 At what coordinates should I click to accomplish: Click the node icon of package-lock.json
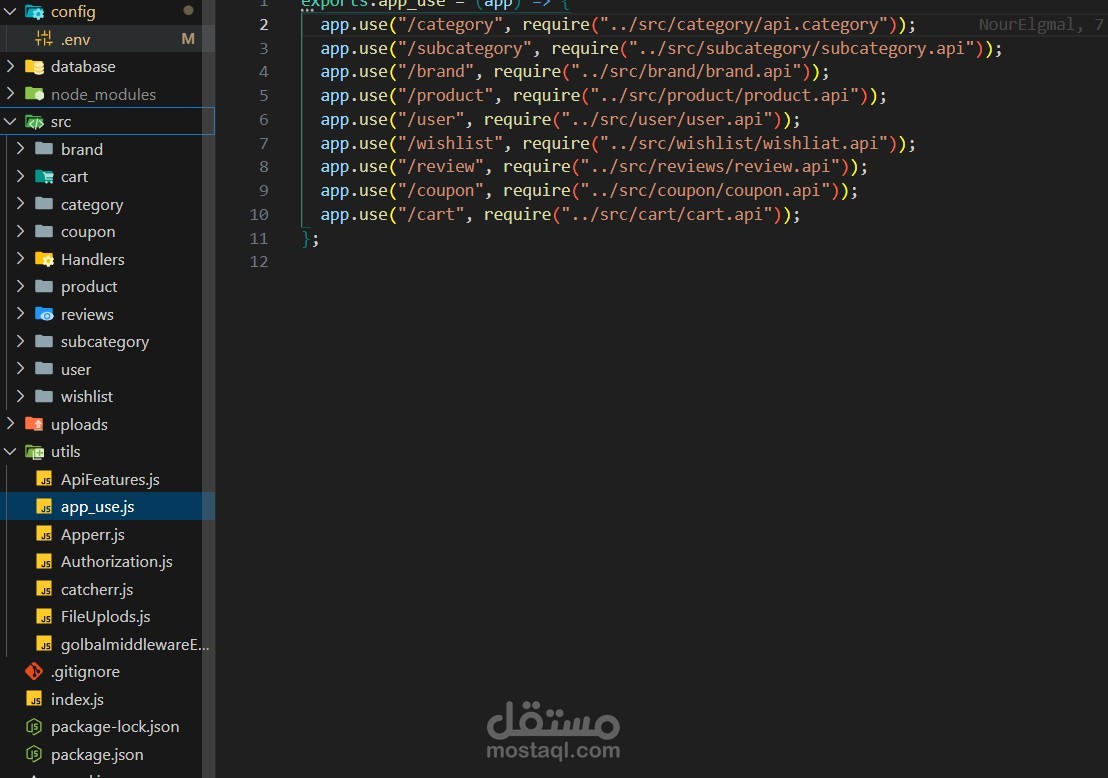34,726
